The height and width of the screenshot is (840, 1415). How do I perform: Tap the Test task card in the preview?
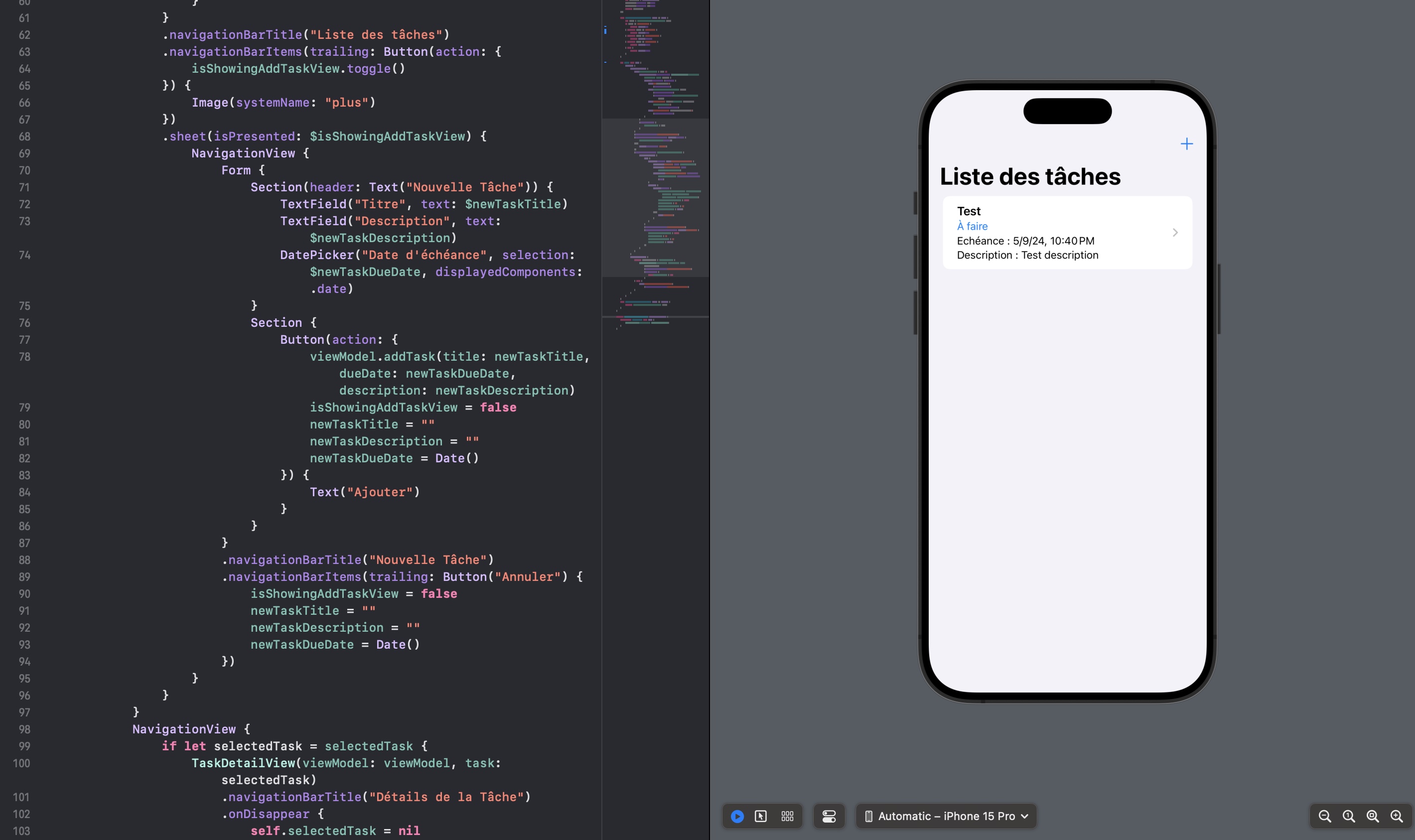tap(1066, 232)
